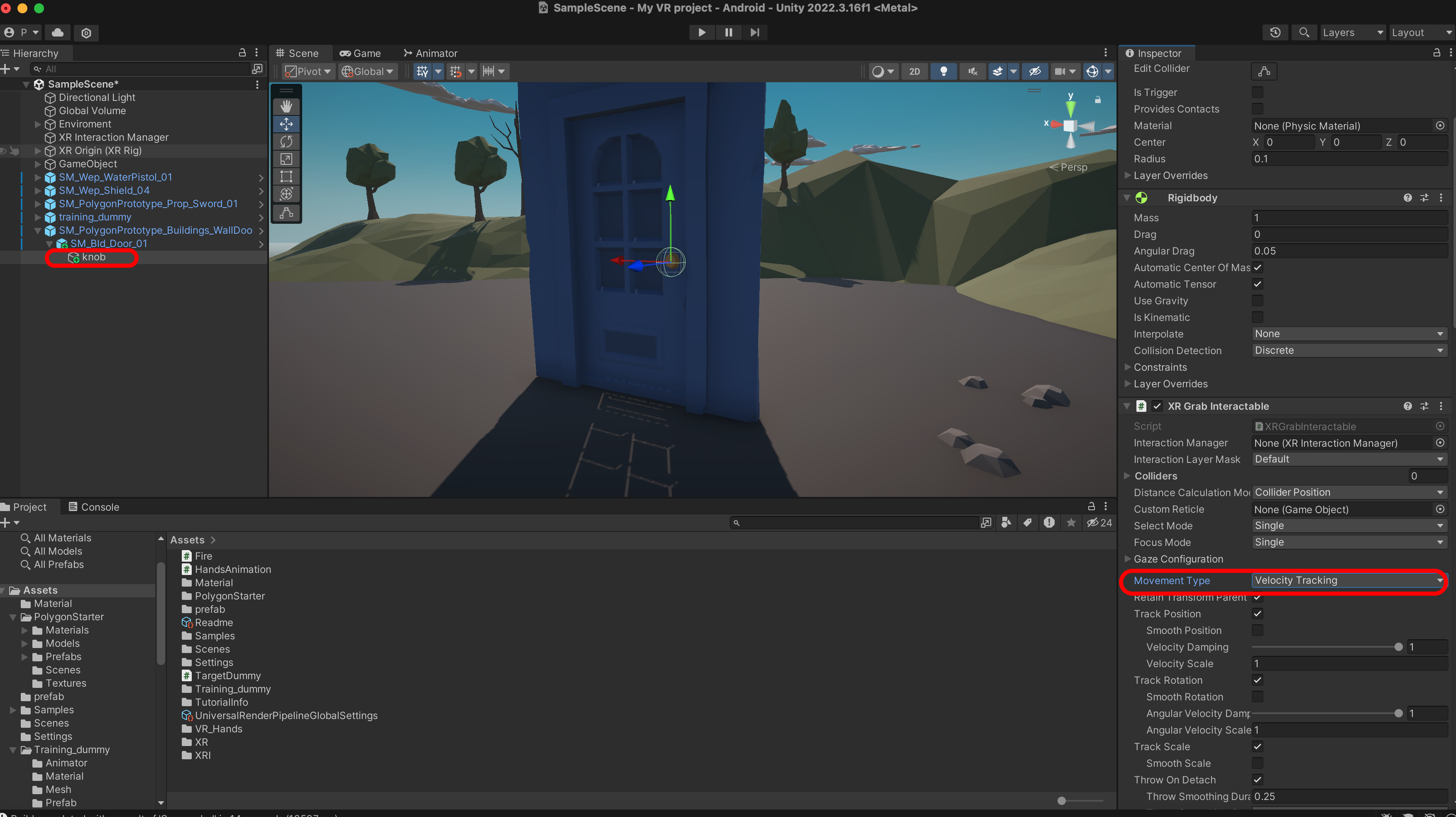This screenshot has height=817, width=1456.
Task: Switch to the Game tab
Action: click(x=360, y=53)
